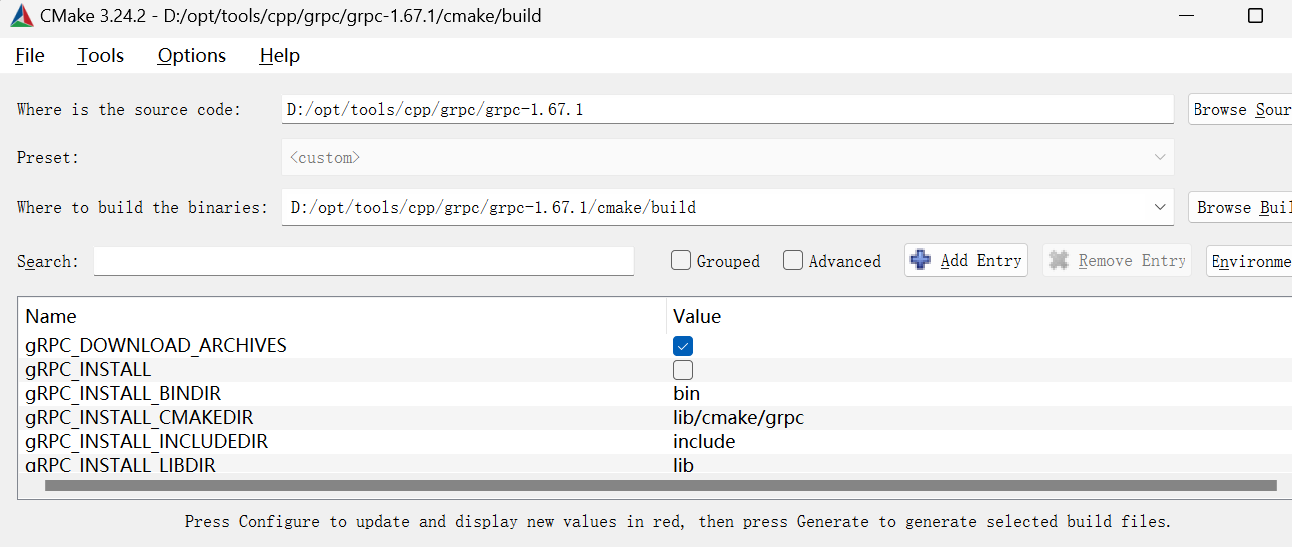Expand the Preset dropdown
1292x547 pixels.
tap(1160, 158)
